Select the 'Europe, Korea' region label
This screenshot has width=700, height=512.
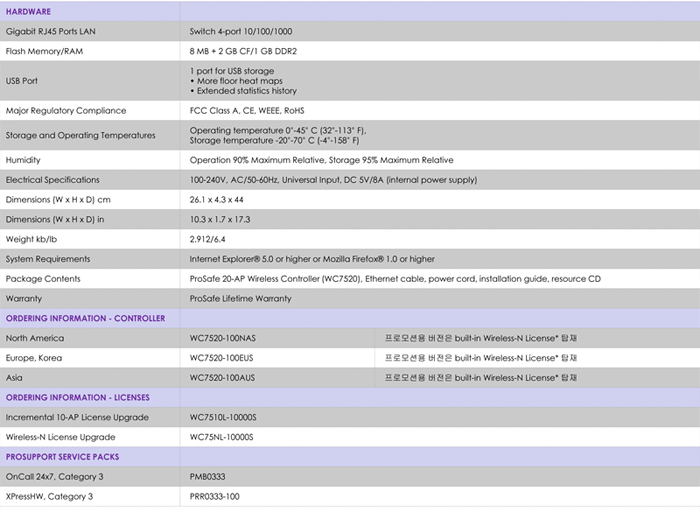click(34, 358)
